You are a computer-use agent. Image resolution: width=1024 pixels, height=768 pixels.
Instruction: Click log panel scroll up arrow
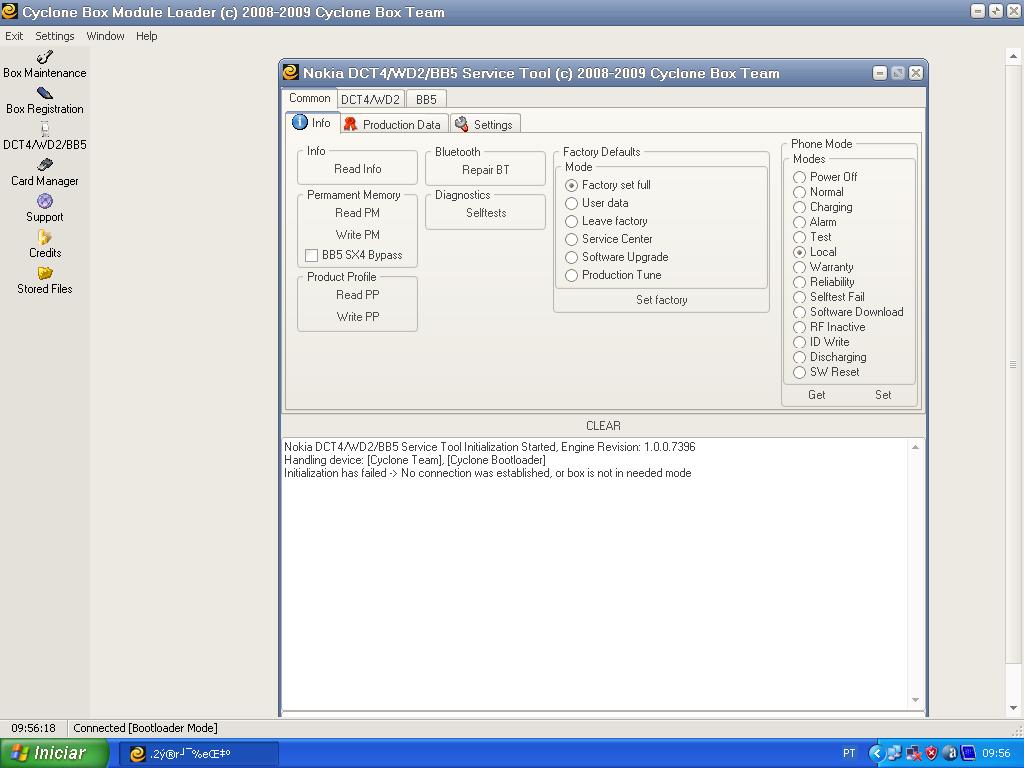coord(915,447)
